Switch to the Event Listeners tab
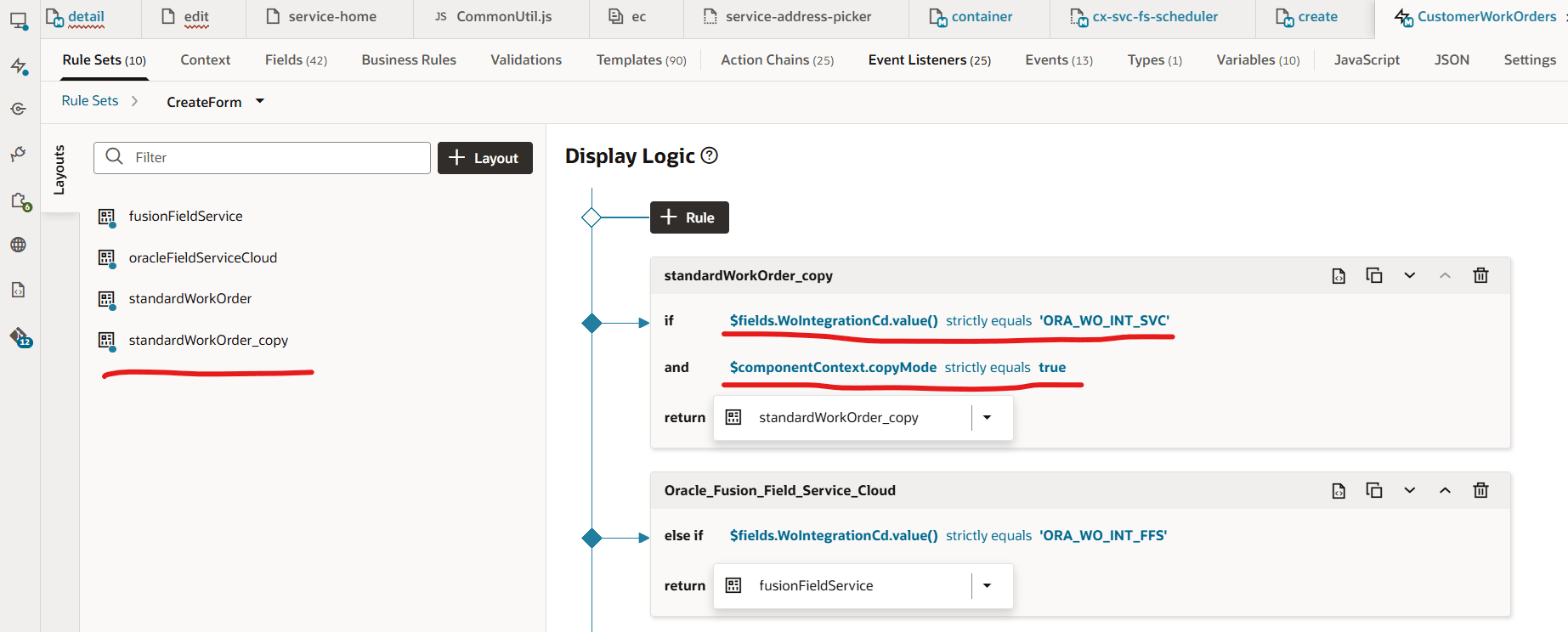This screenshot has height=632, width=1568. tap(929, 60)
